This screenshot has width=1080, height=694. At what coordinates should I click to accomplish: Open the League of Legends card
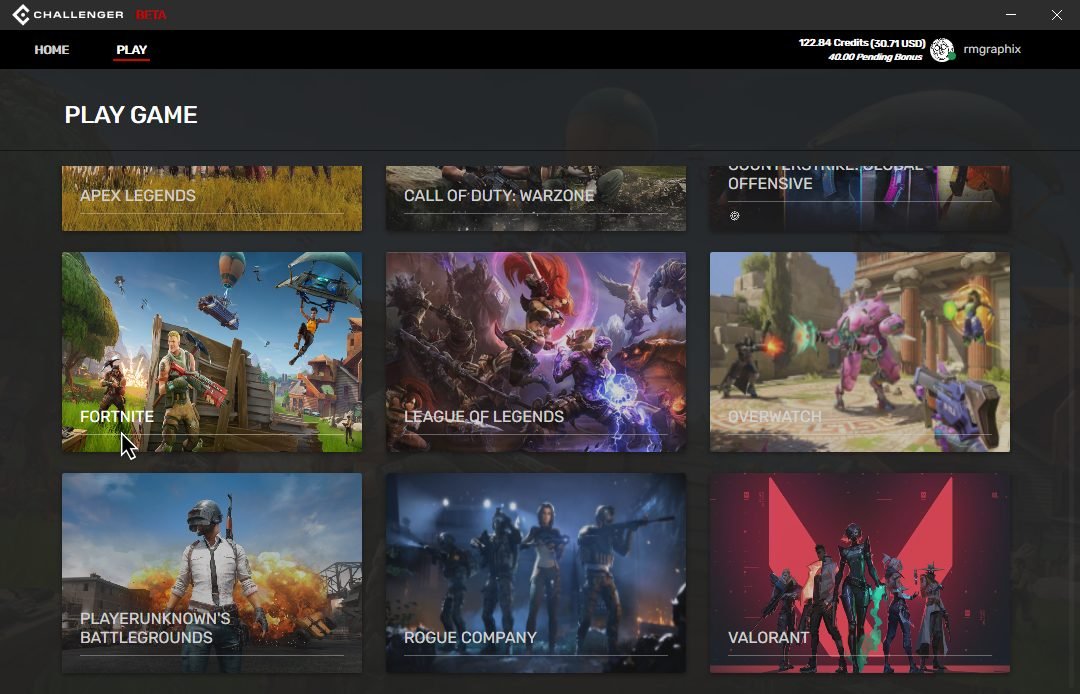pyautogui.click(x=536, y=352)
